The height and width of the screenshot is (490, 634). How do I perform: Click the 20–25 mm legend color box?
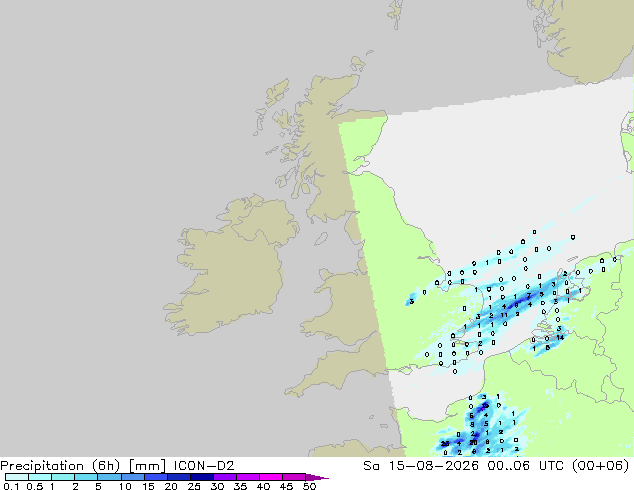coord(179,477)
